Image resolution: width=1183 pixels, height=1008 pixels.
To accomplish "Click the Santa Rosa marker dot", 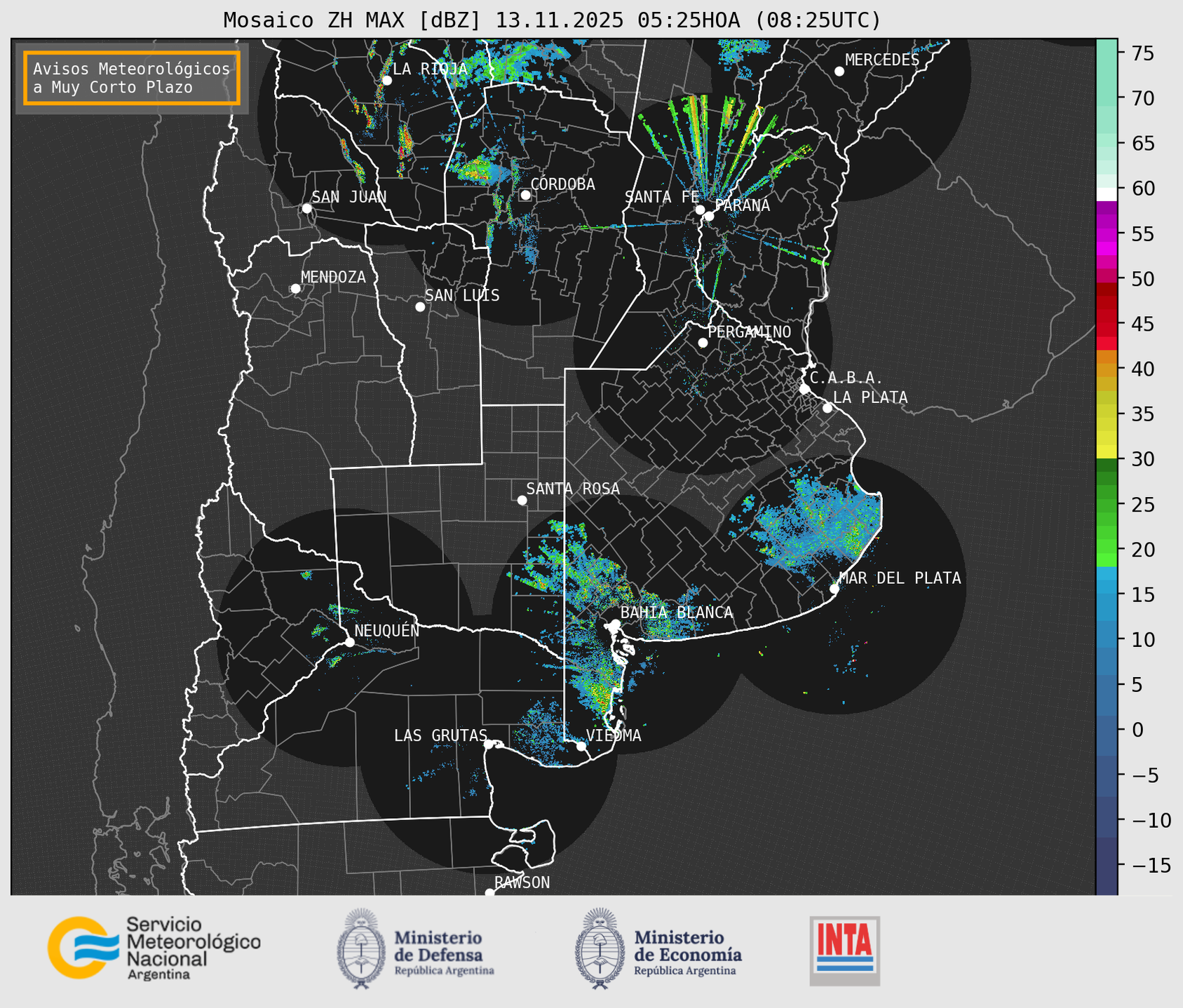I will point(522,500).
